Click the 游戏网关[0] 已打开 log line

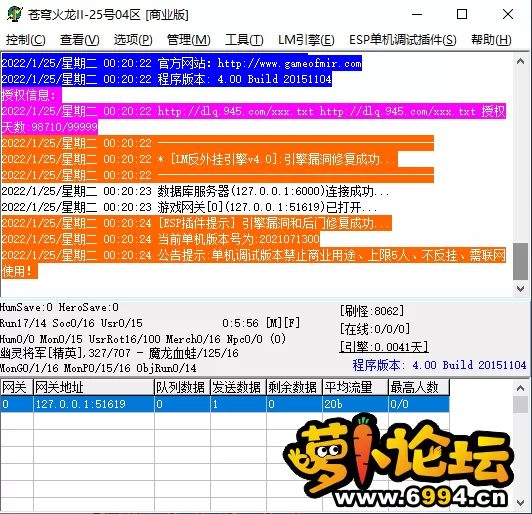point(189,207)
